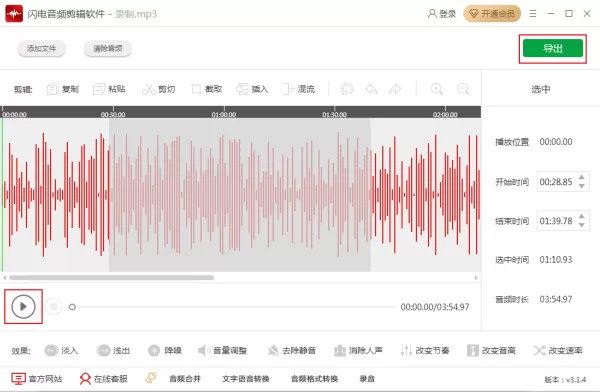Click the 复制 copy tool

pos(63,89)
